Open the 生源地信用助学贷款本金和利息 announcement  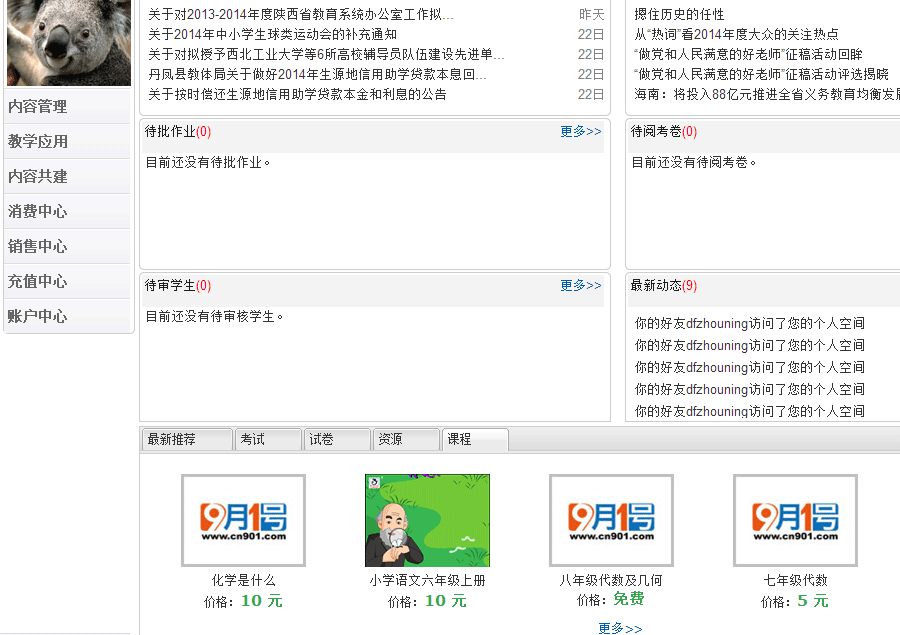pos(297,94)
